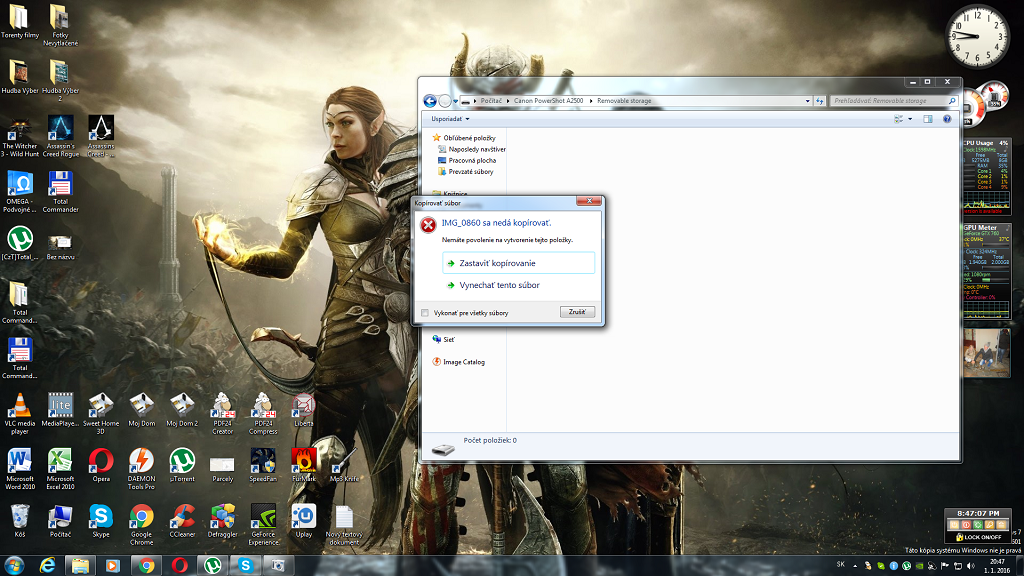Launch PDF24 Creator shortcut

222,414
